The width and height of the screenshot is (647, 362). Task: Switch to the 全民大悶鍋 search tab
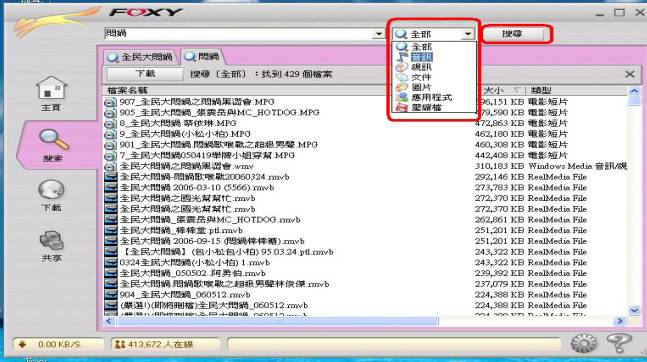[x=141, y=57]
